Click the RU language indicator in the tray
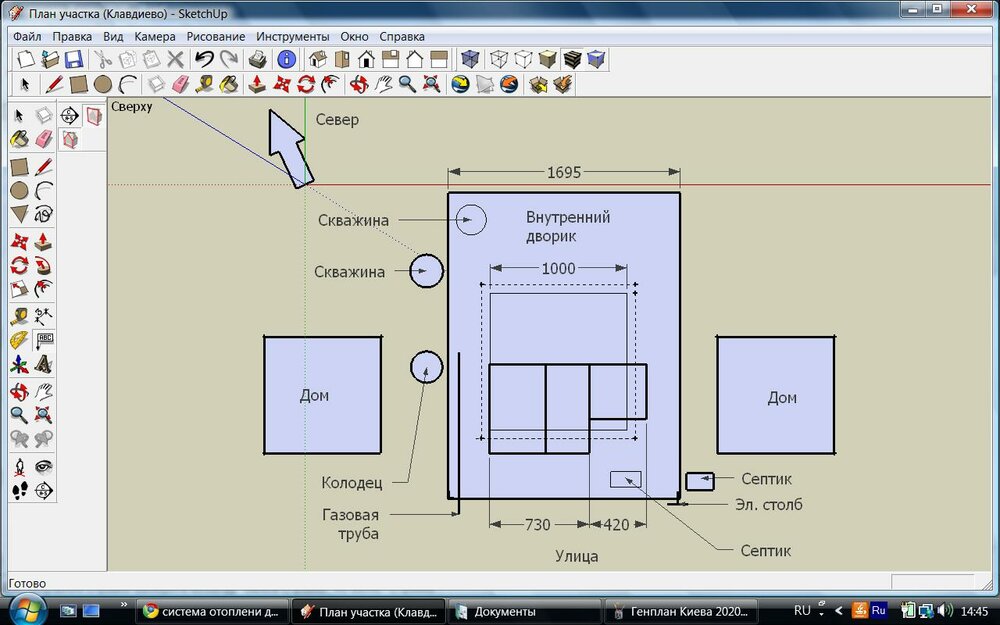 [x=802, y=610]
